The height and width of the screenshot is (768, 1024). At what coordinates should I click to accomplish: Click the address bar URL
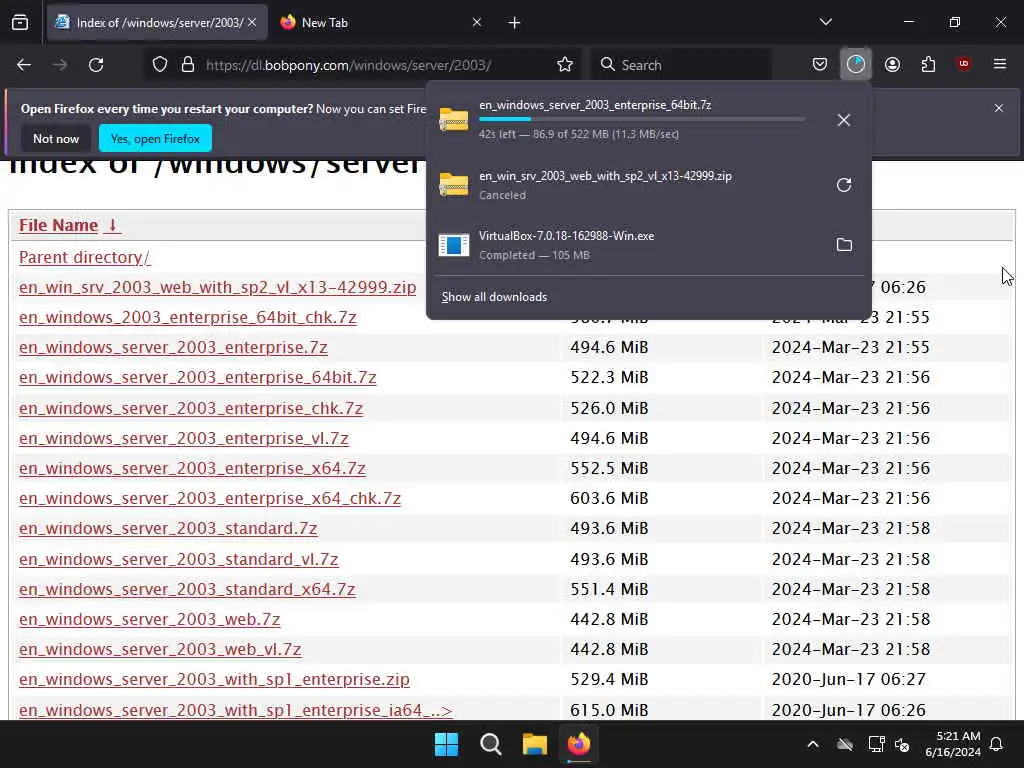click(348, 65)
